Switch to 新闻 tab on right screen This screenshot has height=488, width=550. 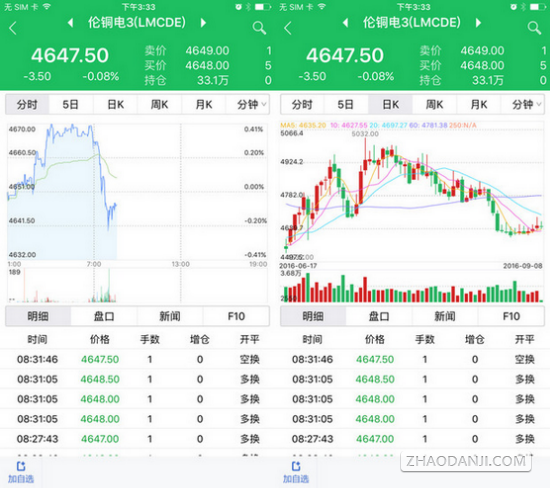click(445, 316)
